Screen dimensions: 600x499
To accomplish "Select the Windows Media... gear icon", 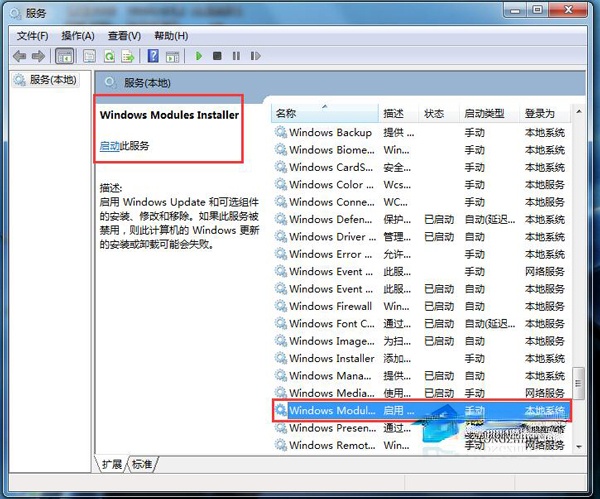I will coord(280,393).
